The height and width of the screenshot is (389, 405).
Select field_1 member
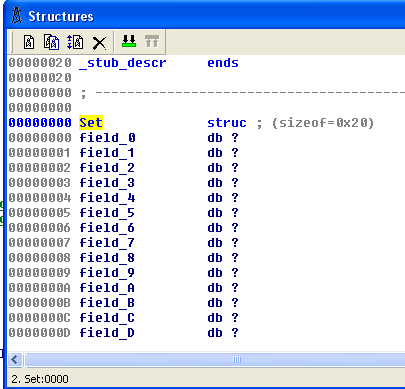click(107, 153)
